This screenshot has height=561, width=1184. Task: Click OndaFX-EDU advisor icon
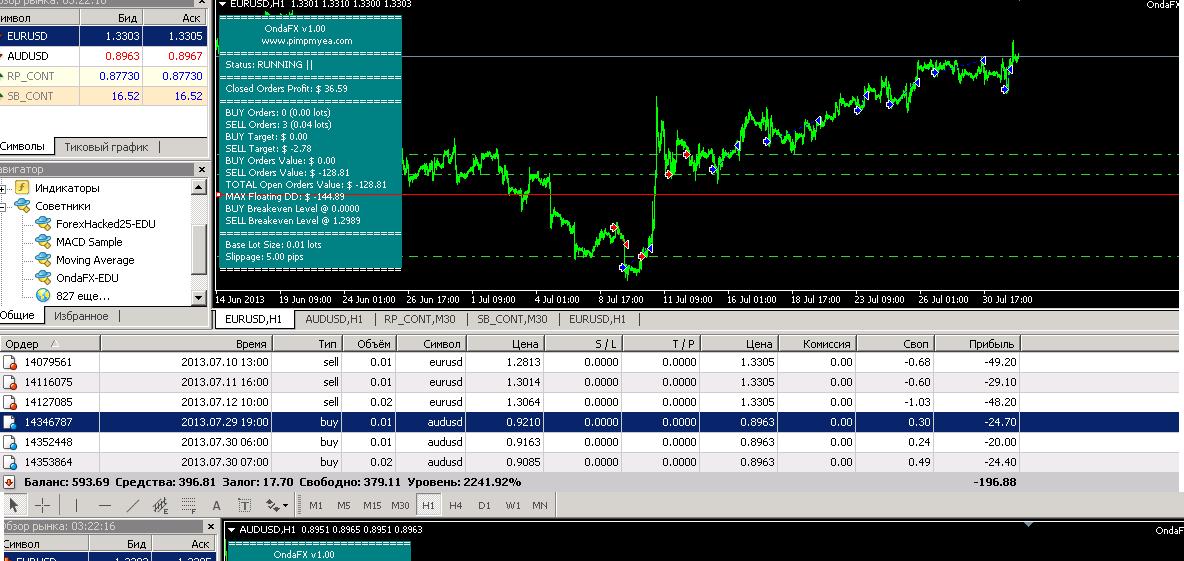coord(42,278)
